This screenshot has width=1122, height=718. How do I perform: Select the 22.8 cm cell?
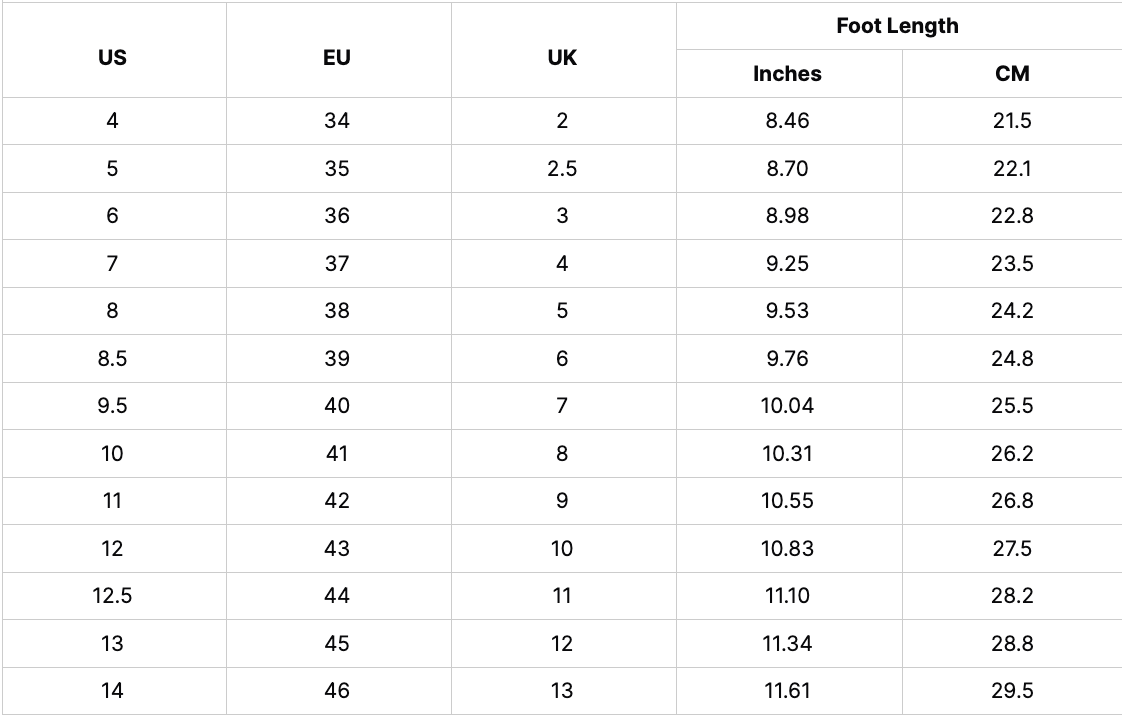(1012, 216)
